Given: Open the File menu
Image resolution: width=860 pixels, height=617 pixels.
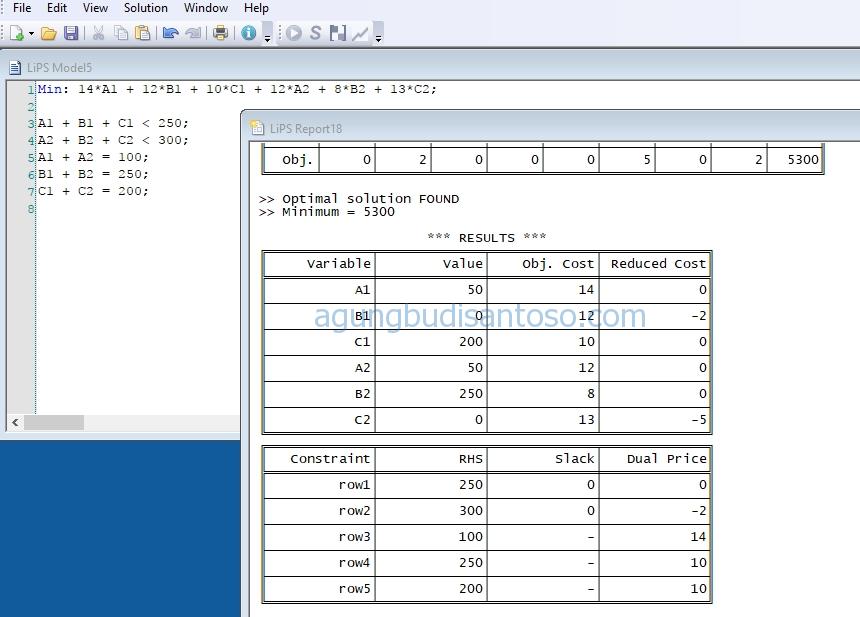Looking at the screenshot, I should (22, 8).
